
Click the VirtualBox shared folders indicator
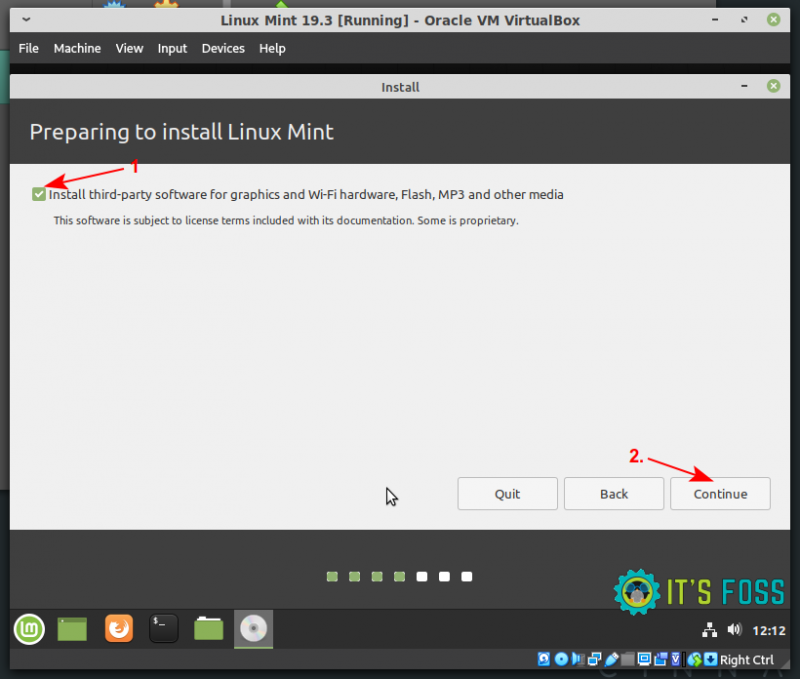628,659
